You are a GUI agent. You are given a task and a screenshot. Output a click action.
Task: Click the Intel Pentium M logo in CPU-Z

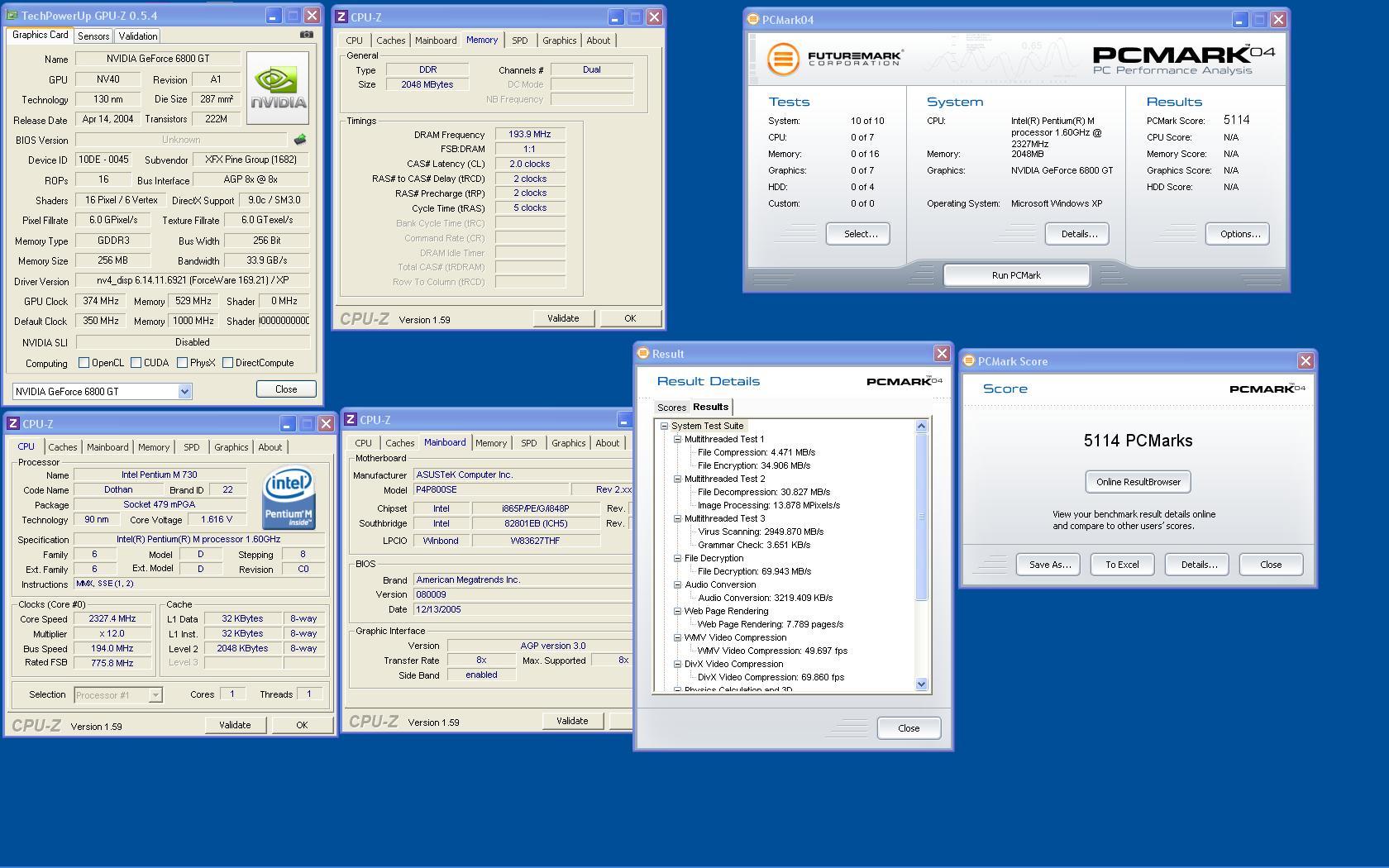click(x=289, y=498)
